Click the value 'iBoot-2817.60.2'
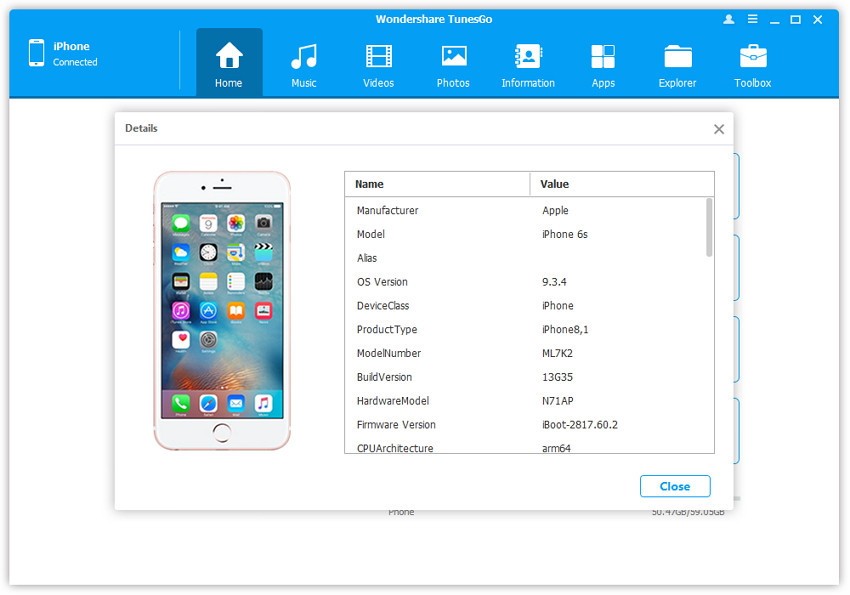This screenshot has width=850, height=595. (579, 425)
